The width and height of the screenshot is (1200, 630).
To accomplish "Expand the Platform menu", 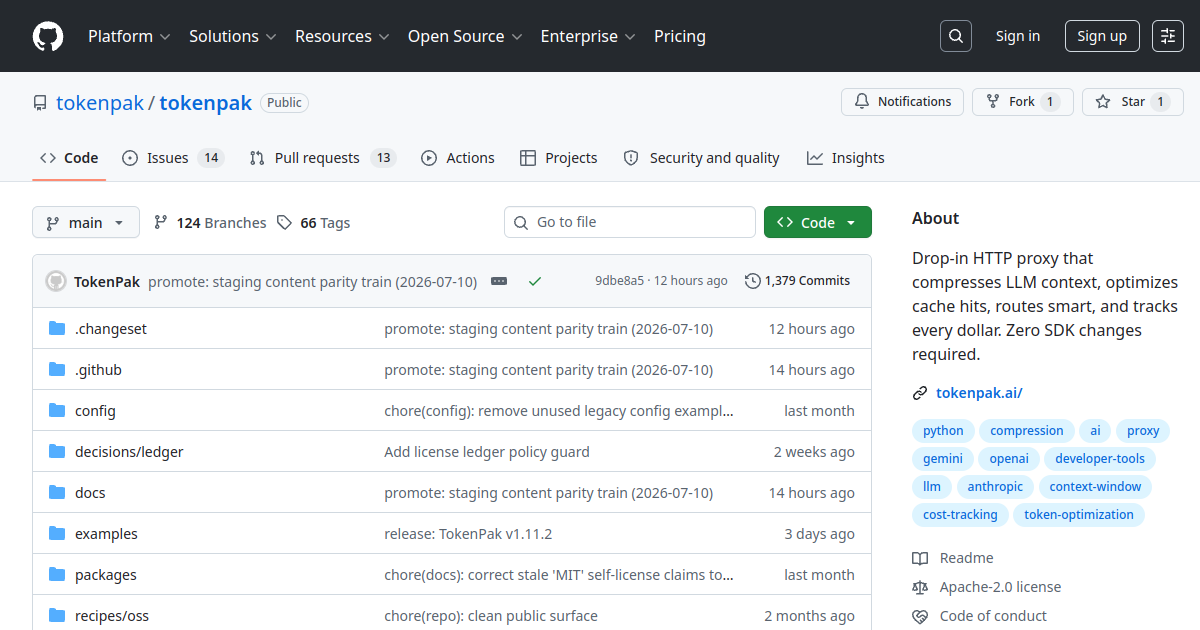I will point(128,36).
